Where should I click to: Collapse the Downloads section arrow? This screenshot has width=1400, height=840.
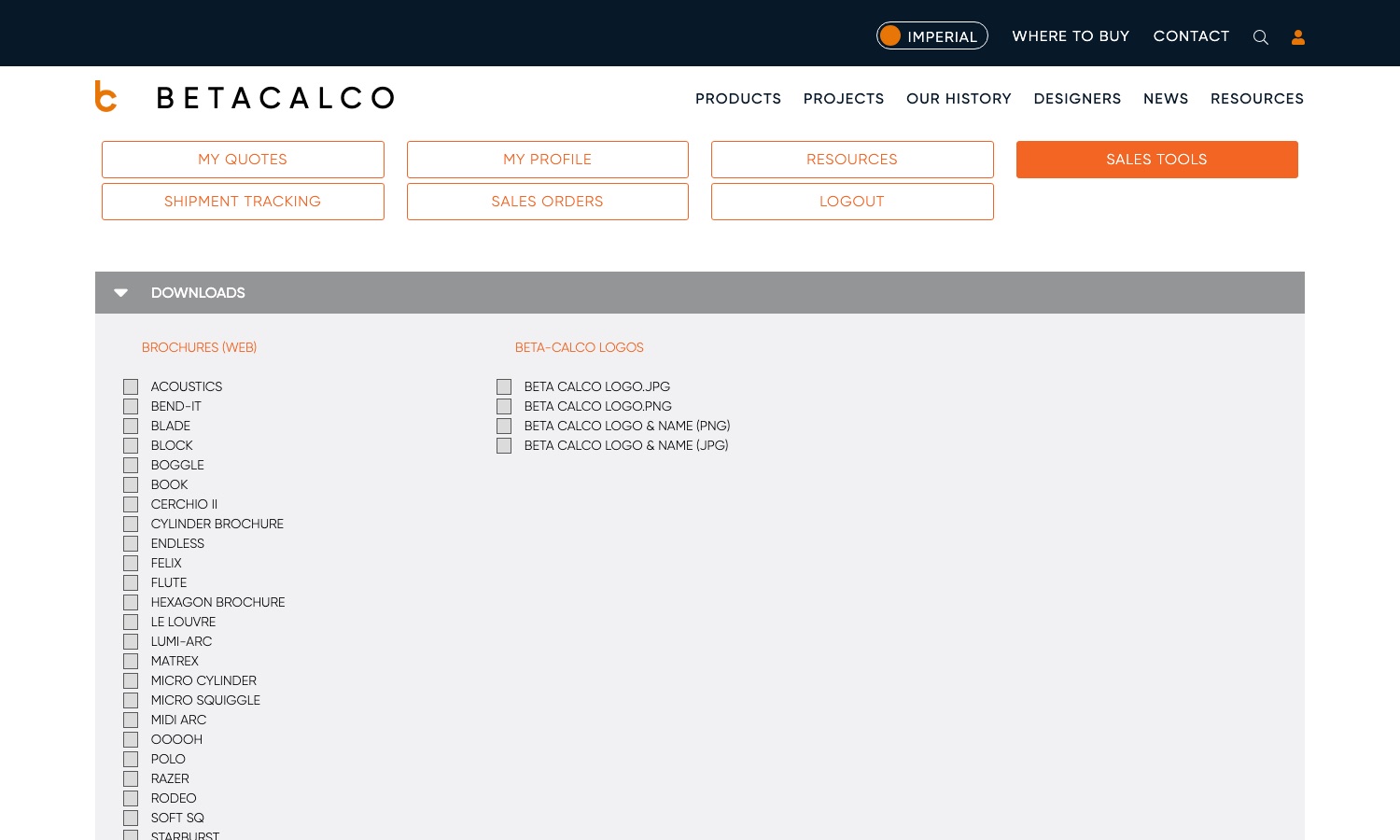(120, 292)
